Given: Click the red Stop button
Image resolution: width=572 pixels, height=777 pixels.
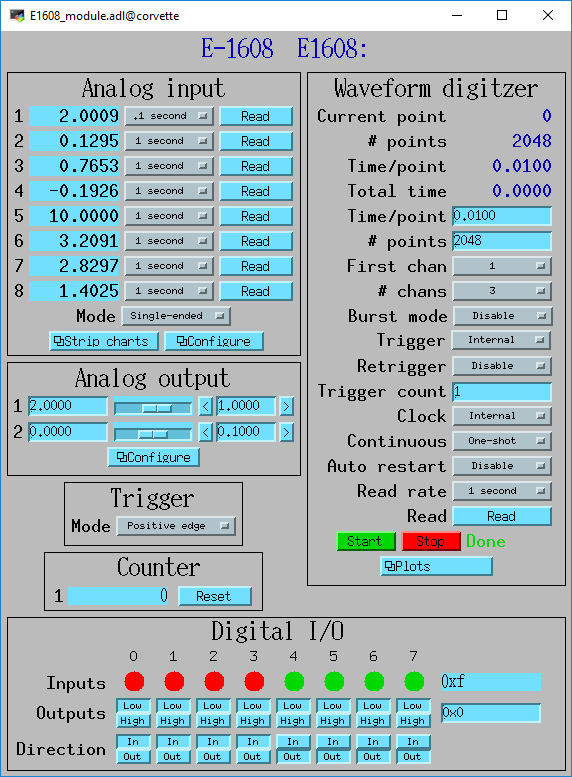Looking at the screenshot, I should pyautogui.click(x=431, y=541).
